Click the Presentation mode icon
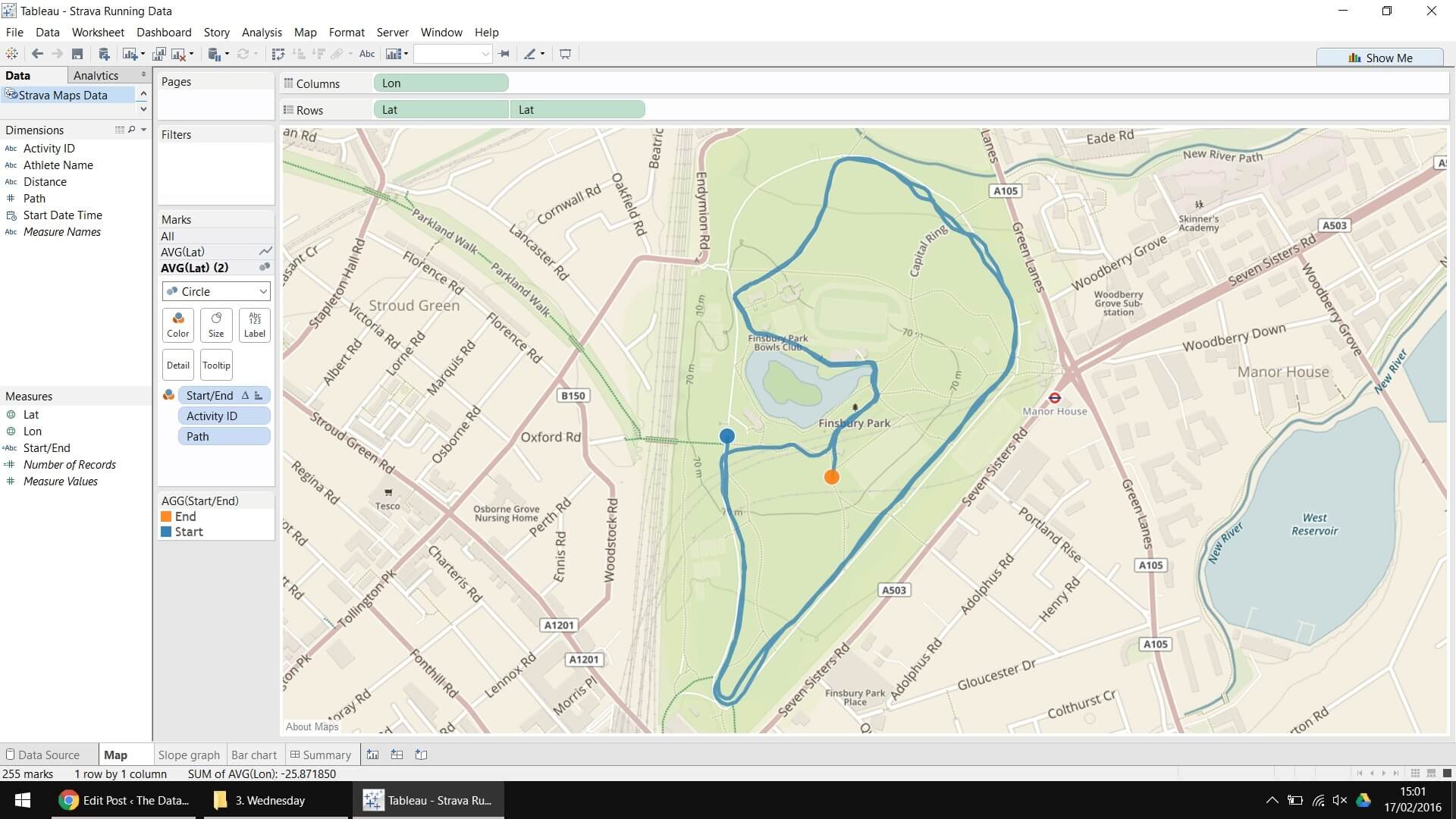 click(565, 54)
